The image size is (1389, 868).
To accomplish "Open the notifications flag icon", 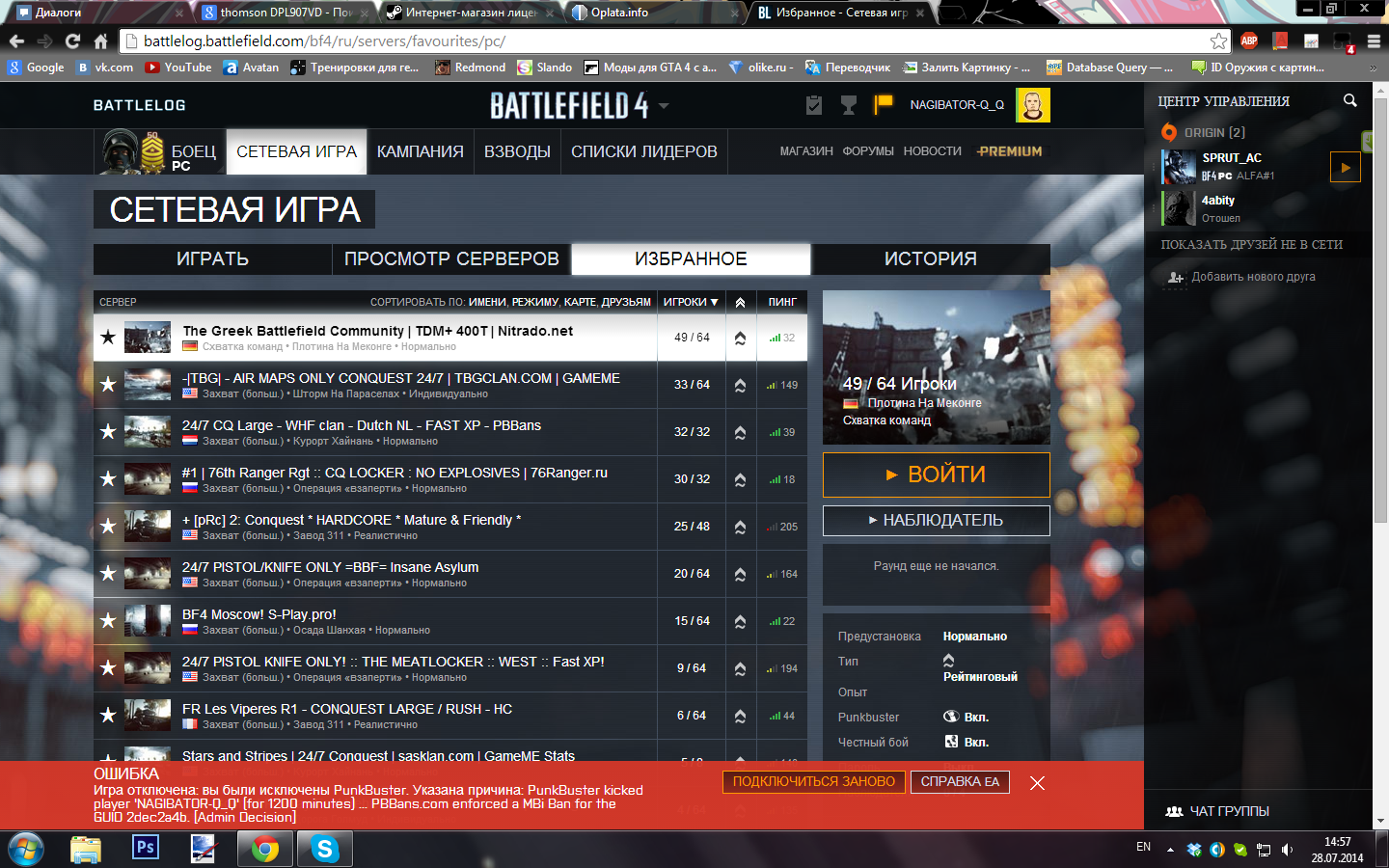I will point(883,104).
